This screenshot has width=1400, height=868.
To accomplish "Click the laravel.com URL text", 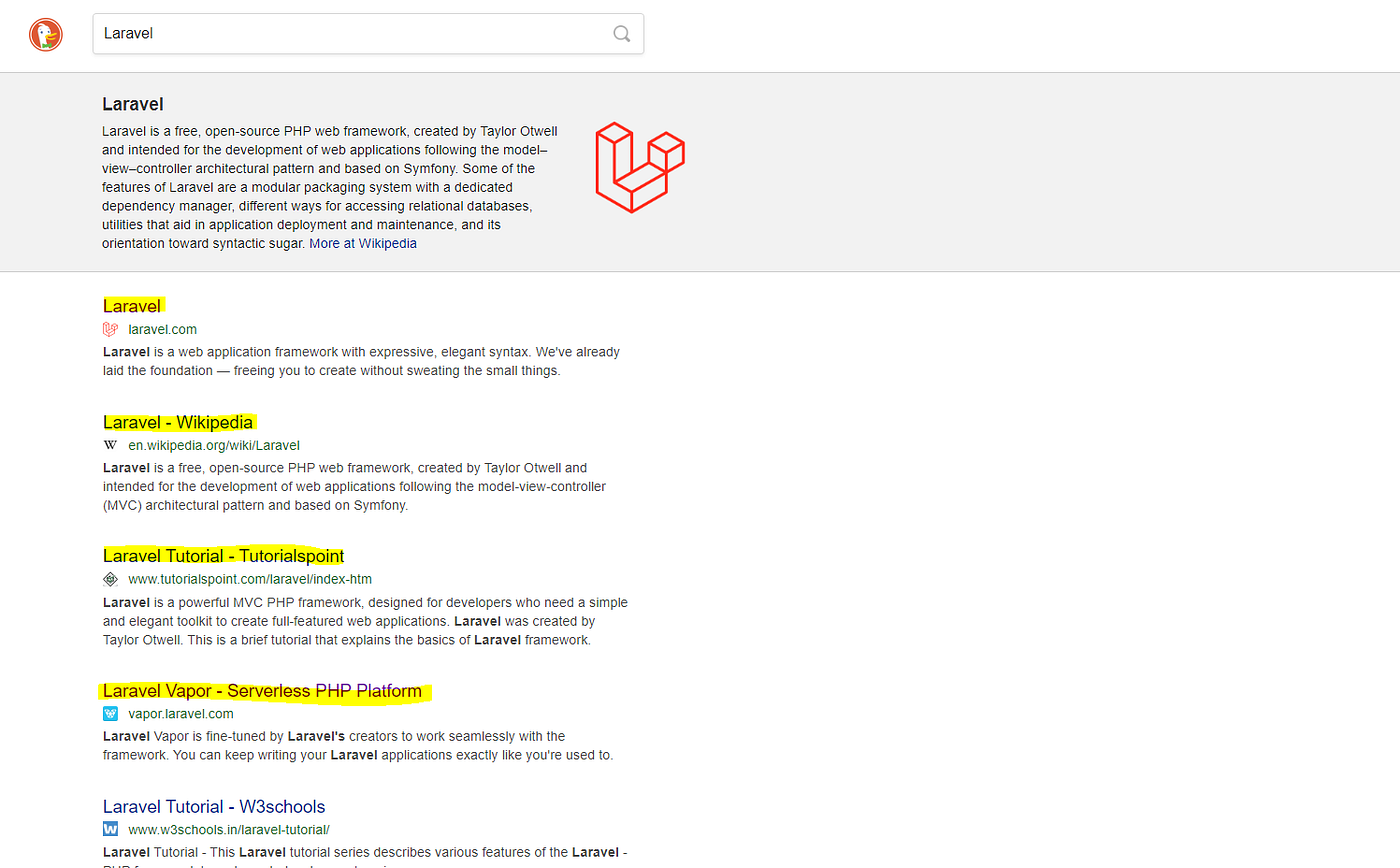I will coord(163,329).
